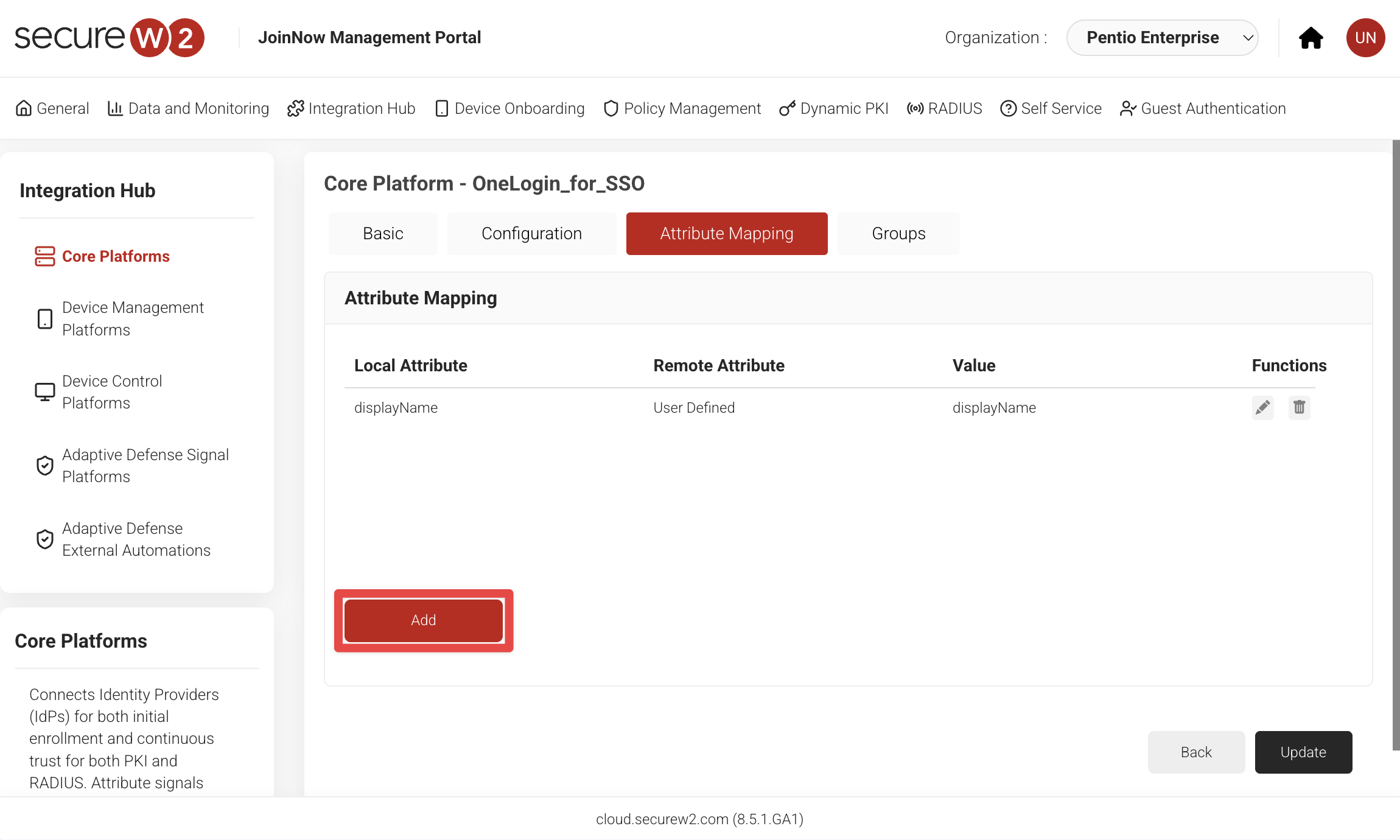
Task: Click the Self Service question icon
Action: click(x=1008, y=108)
